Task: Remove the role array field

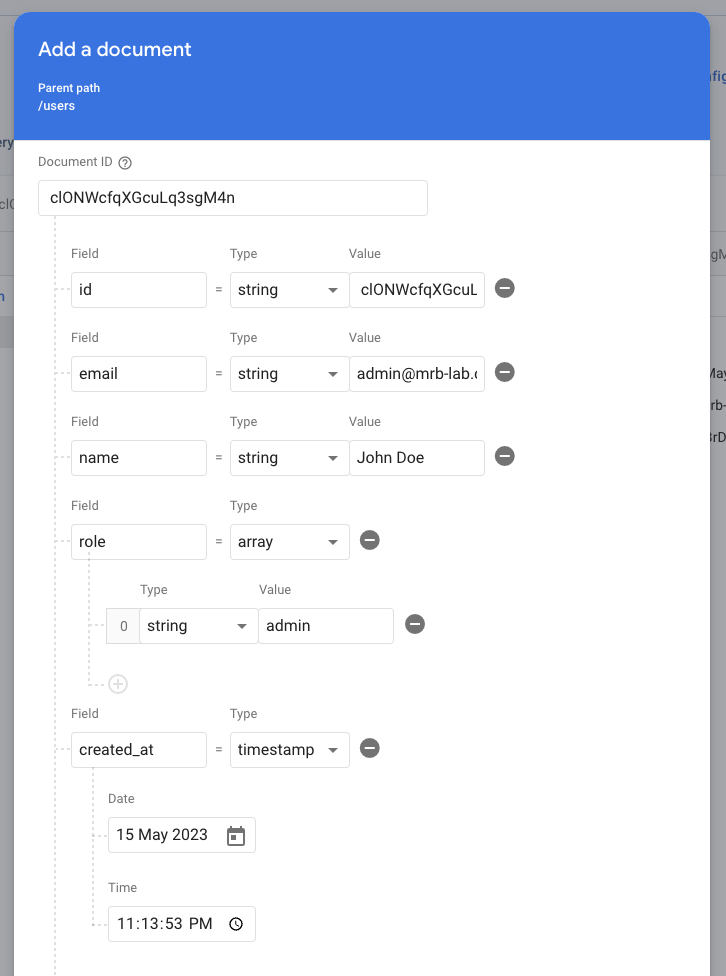Action: [x=369, y=541]
